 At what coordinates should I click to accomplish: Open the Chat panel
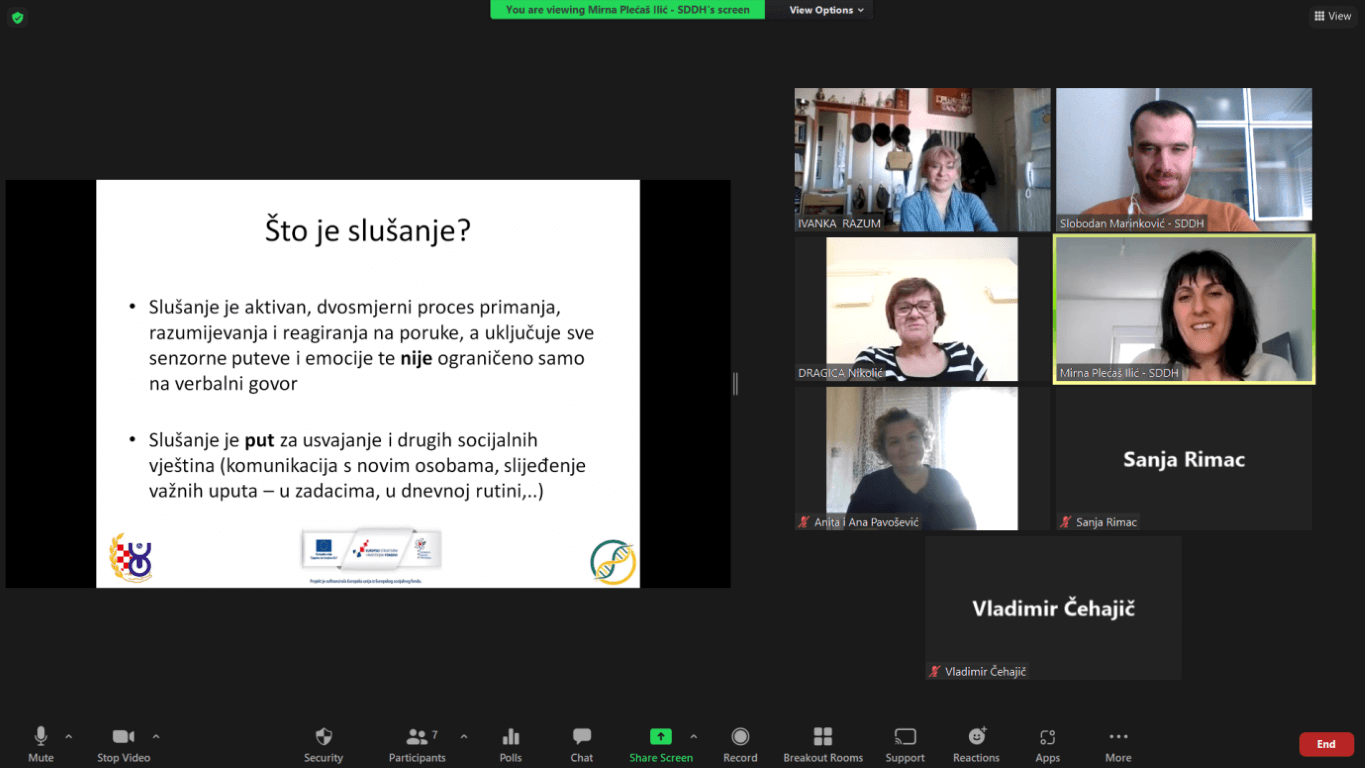point(582,738)
